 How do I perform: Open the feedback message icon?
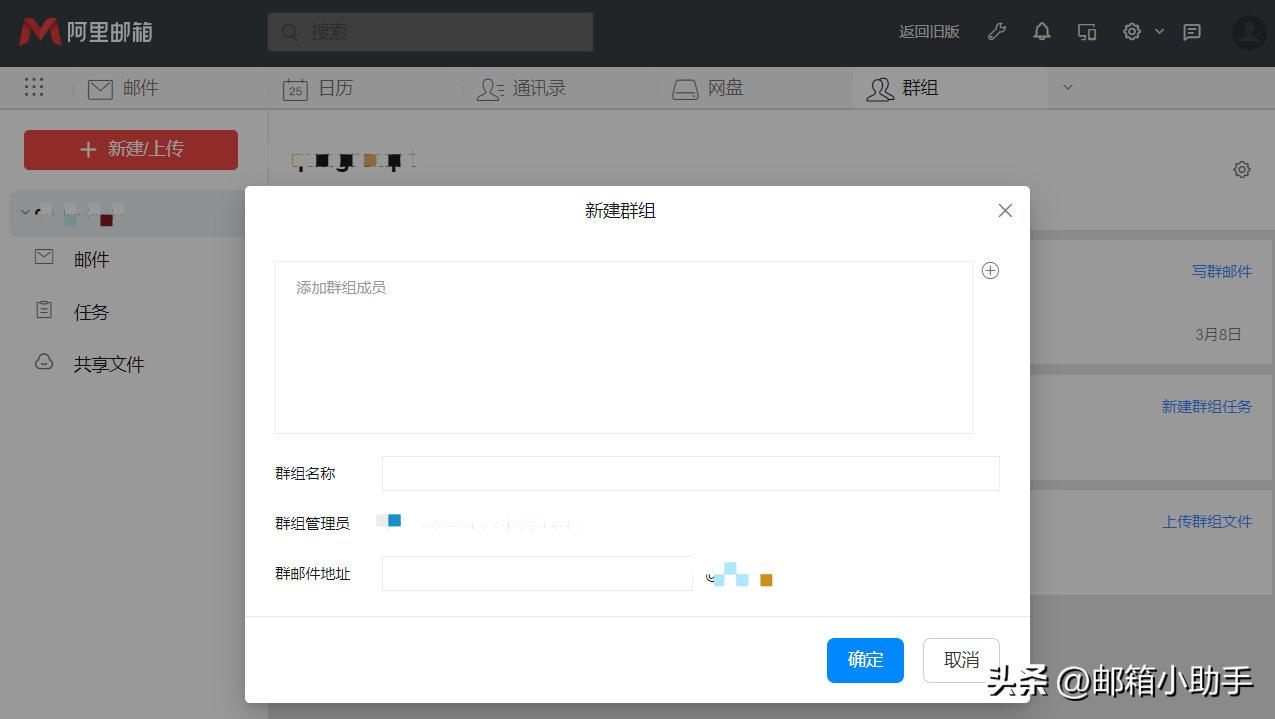tap(1192, 32)
